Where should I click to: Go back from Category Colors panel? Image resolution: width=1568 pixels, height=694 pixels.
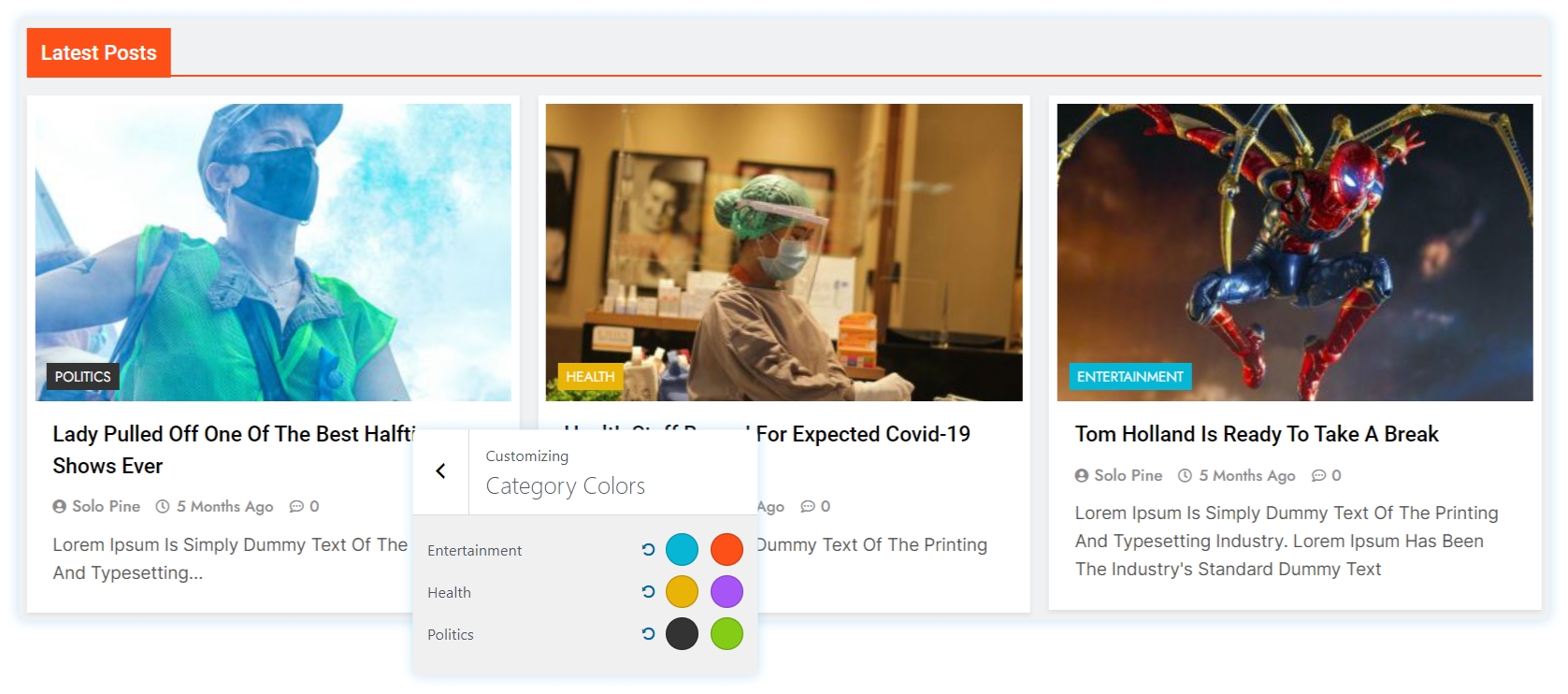pos(440,471)
